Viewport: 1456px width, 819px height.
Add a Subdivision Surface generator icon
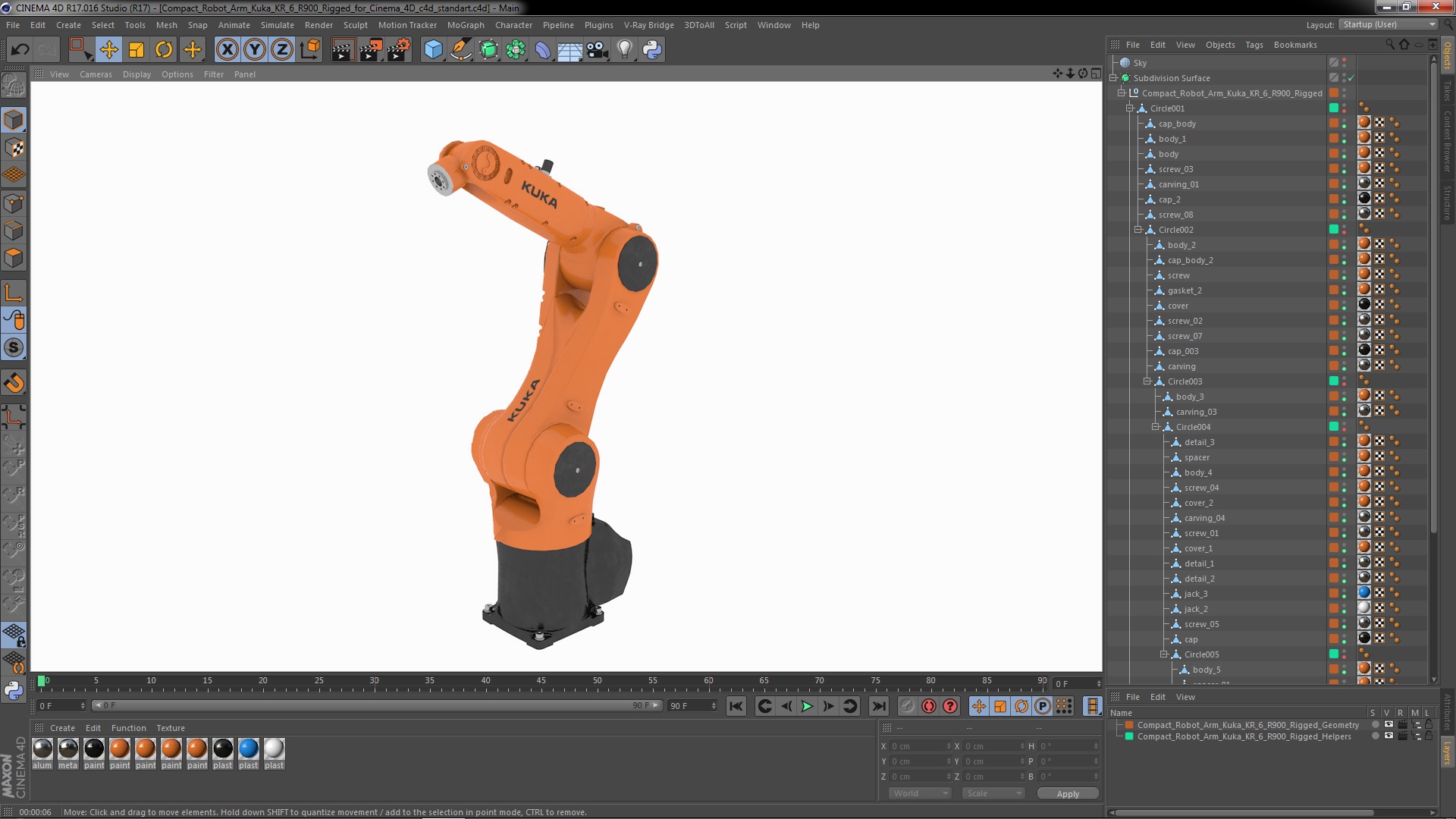[x=488, y=50]
